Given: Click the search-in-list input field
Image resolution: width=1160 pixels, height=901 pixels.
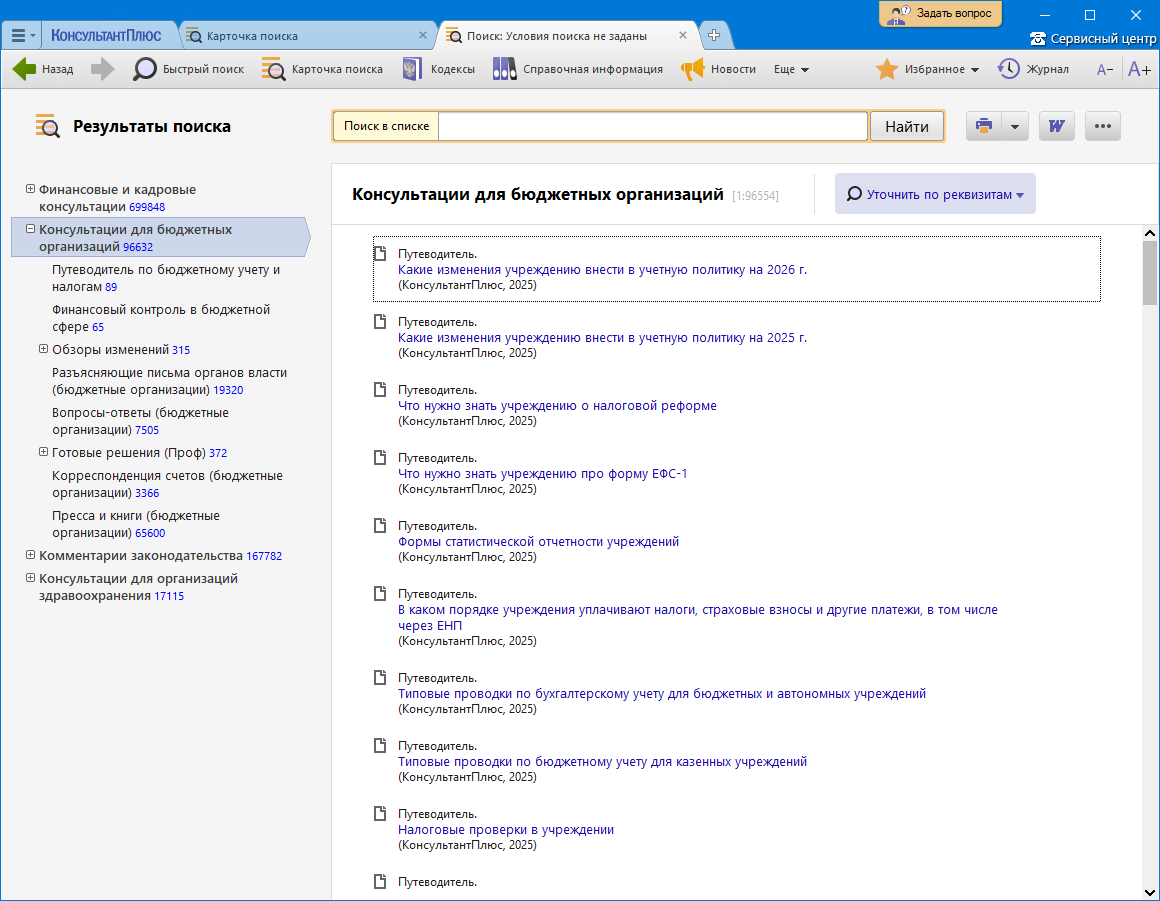Looking at the screenshot, I should point(652,126).
